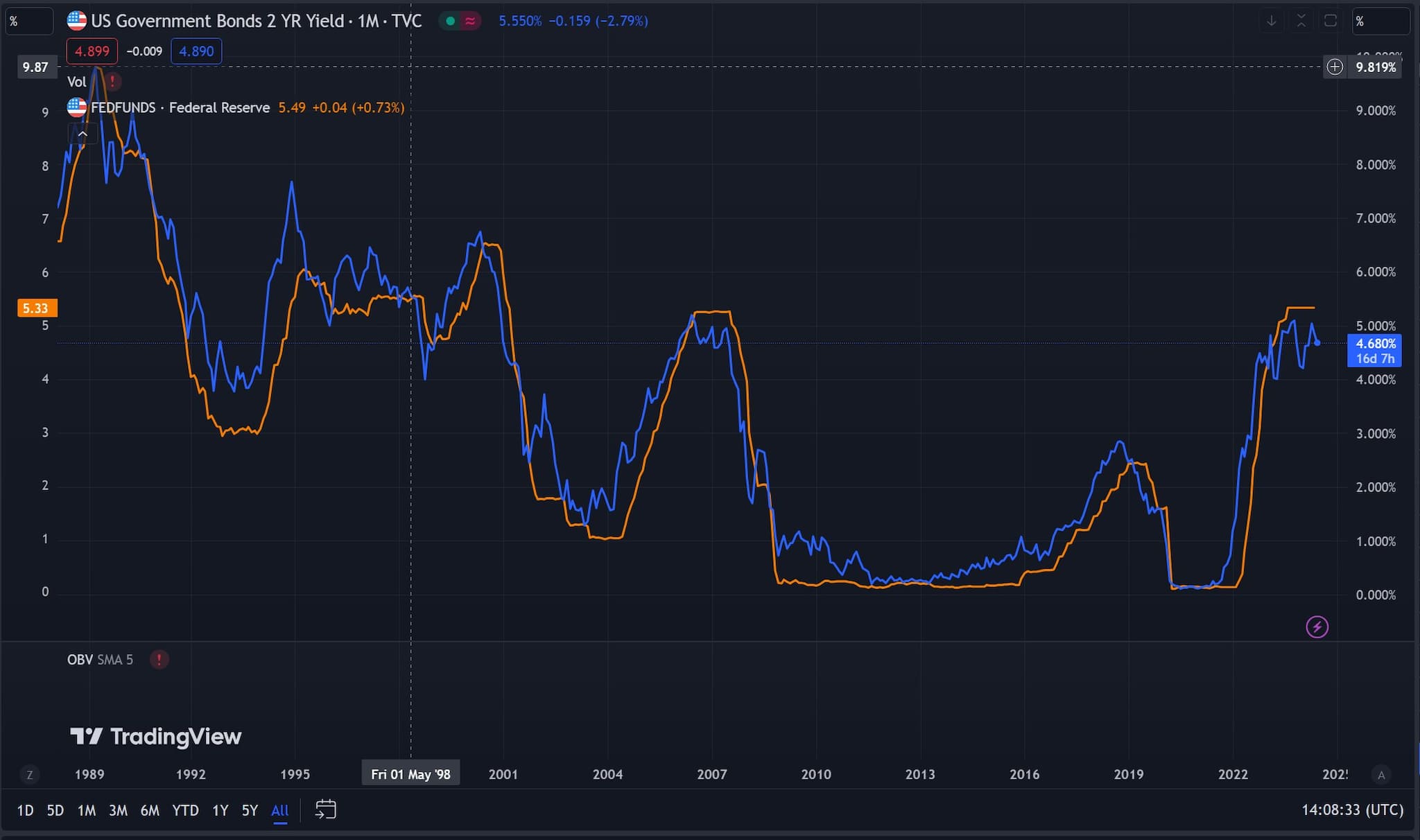1420x840 pixels.
Task: Open the Go to date calendar icon
Action: point(325,810)
